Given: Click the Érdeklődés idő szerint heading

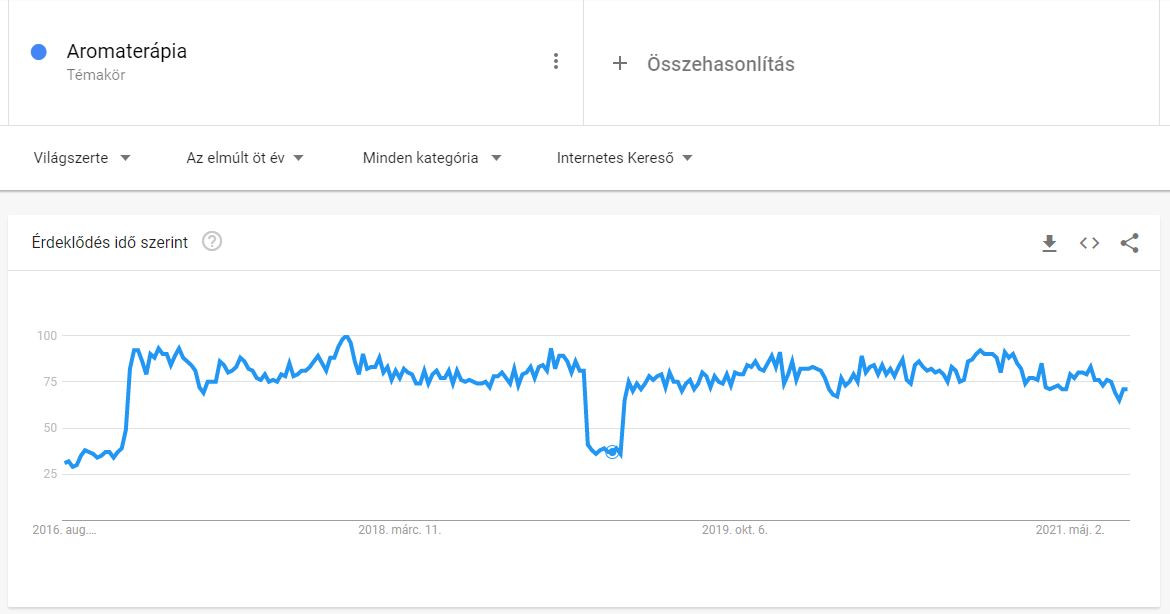Looking at the screenshot, I should tap(110, 242).
